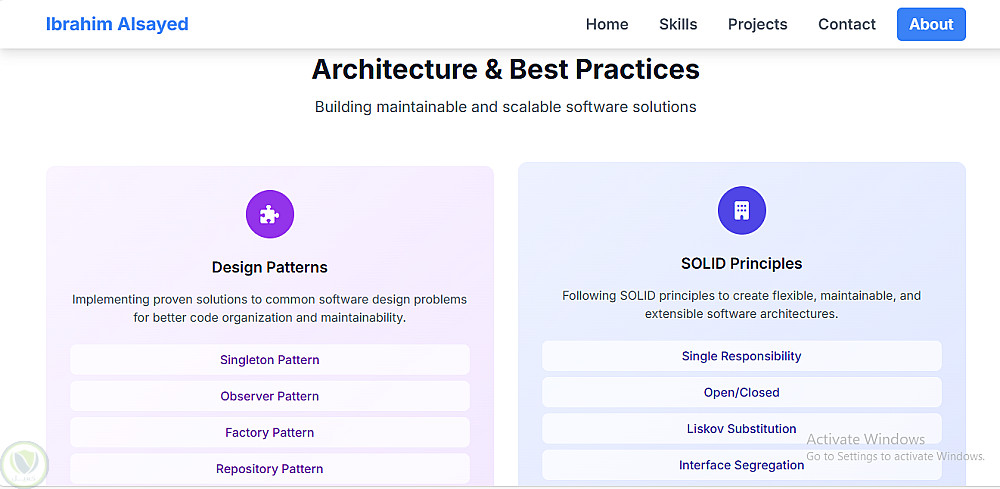Choose the Factory Pattern item
This screenshot has width=1000, height=489.
pos(270,433)
